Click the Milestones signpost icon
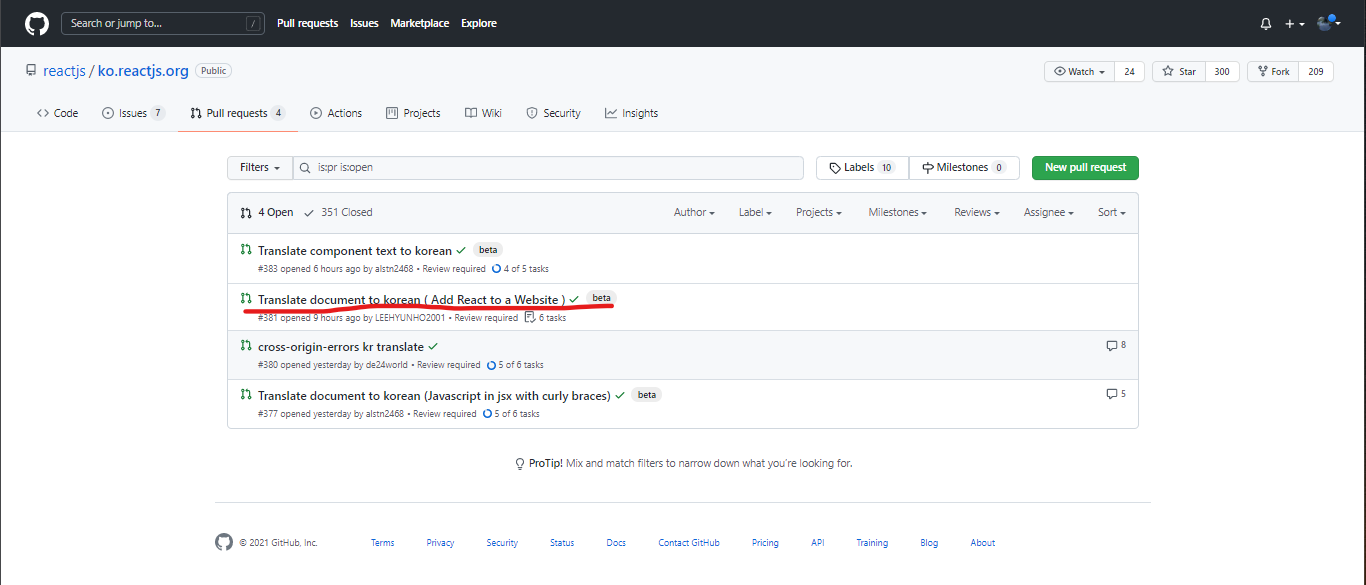This screenshot has height=585, width=1366. pyautogui.click(x=926, y=167)
